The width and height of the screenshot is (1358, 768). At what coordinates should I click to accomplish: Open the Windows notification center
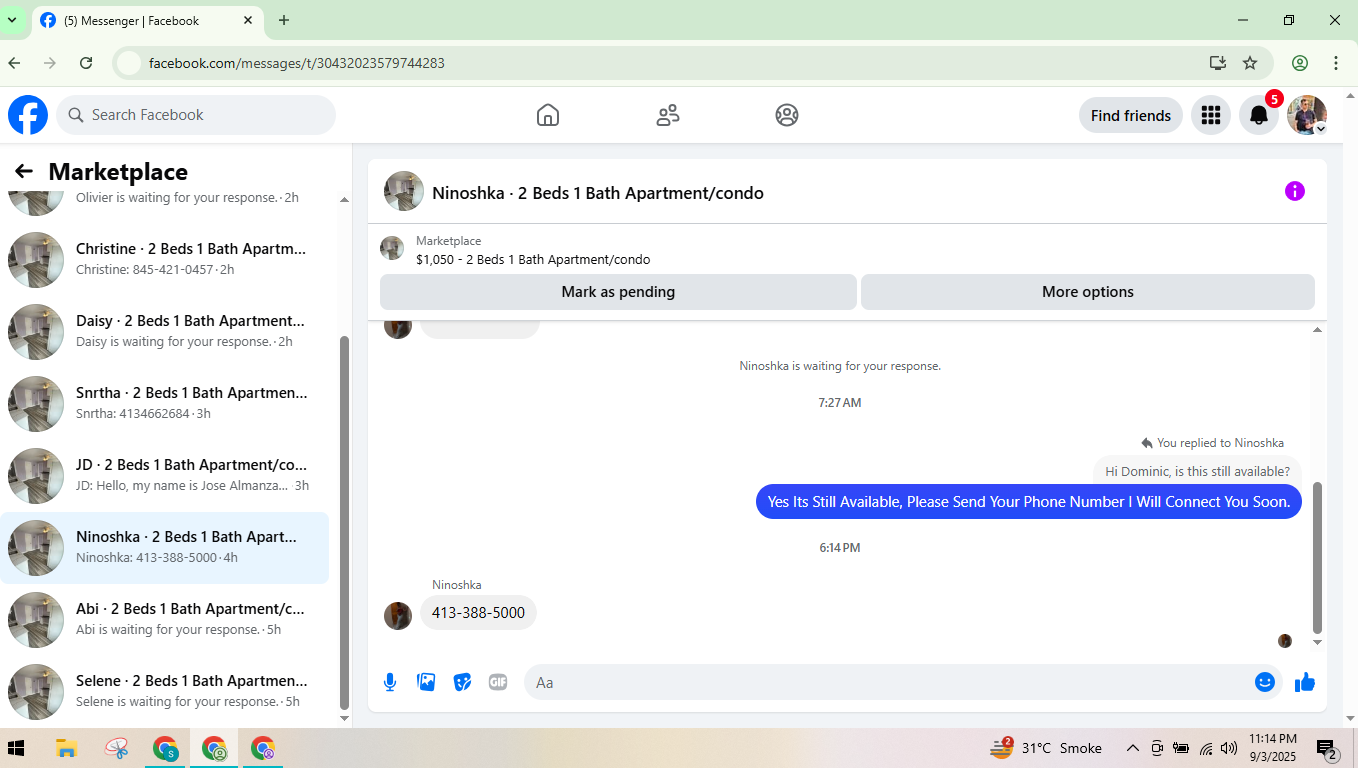pos(1328,748)
